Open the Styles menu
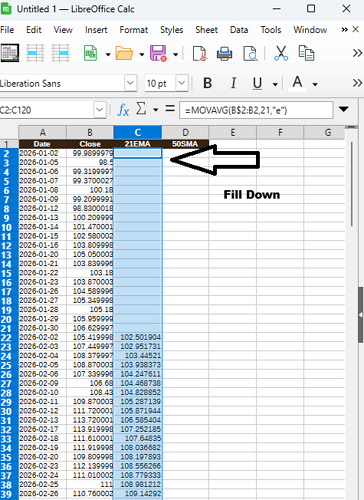364x500 pixels. click(x=172, y=30)
